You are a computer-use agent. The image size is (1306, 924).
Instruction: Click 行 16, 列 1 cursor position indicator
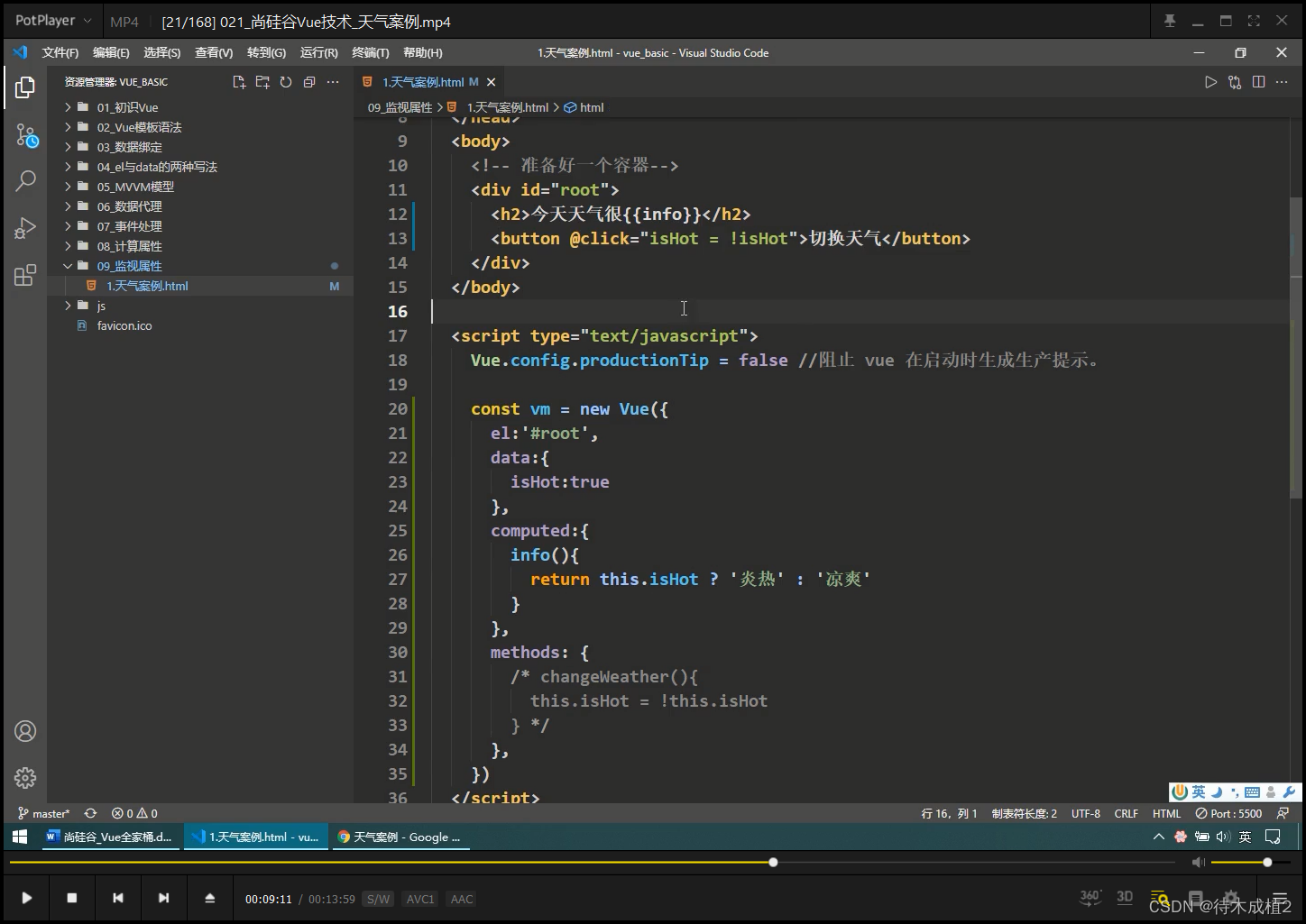[x=949, y=813]
